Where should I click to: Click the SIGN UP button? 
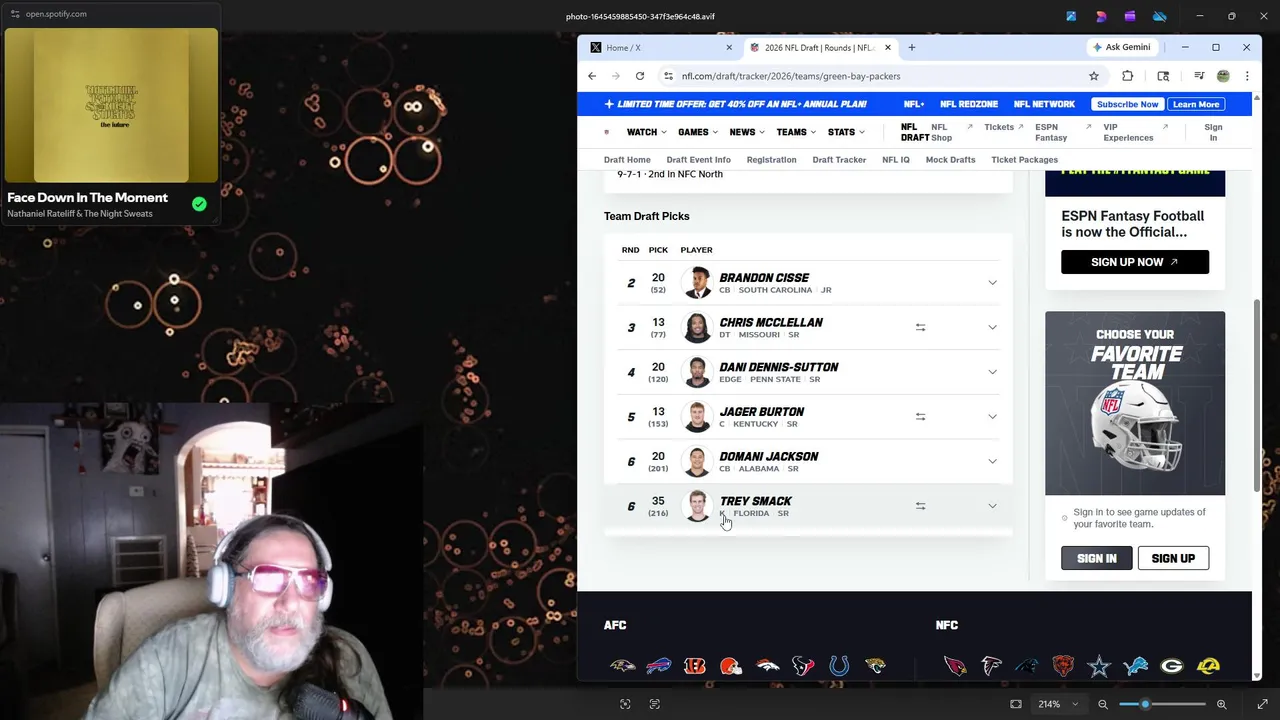[x=1173, y=559]
